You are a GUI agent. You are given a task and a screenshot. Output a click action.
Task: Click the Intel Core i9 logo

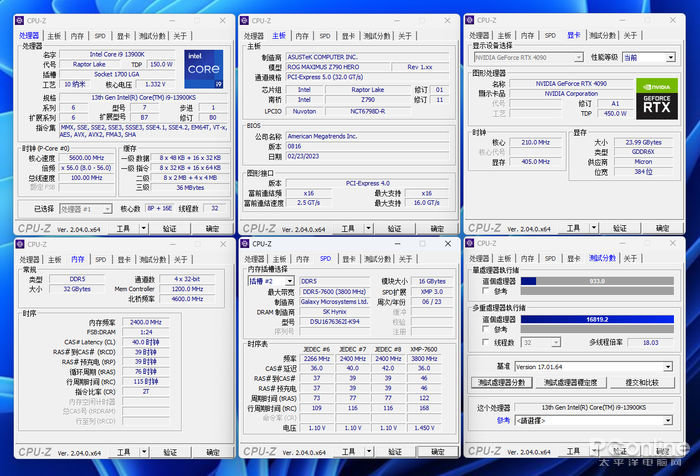pos(204,69)
